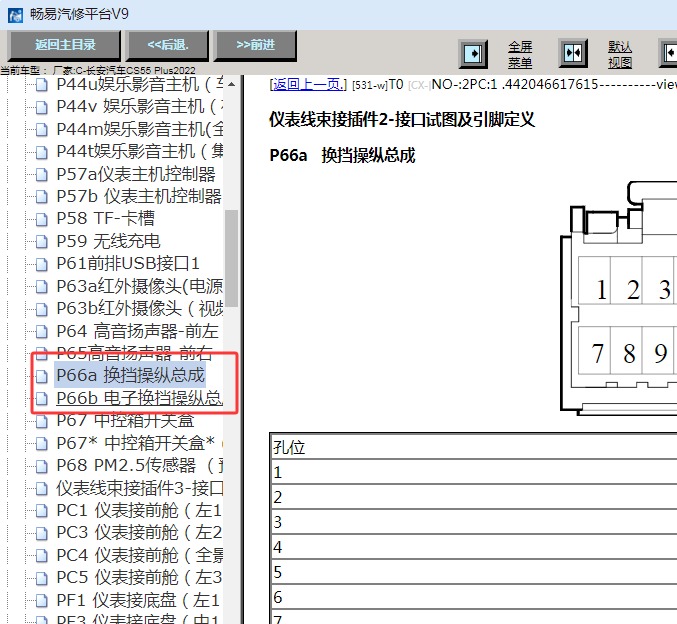The image size is (677, 624).
Task: Open P61前排USB接口1 entry
Action: click(128, 263)
